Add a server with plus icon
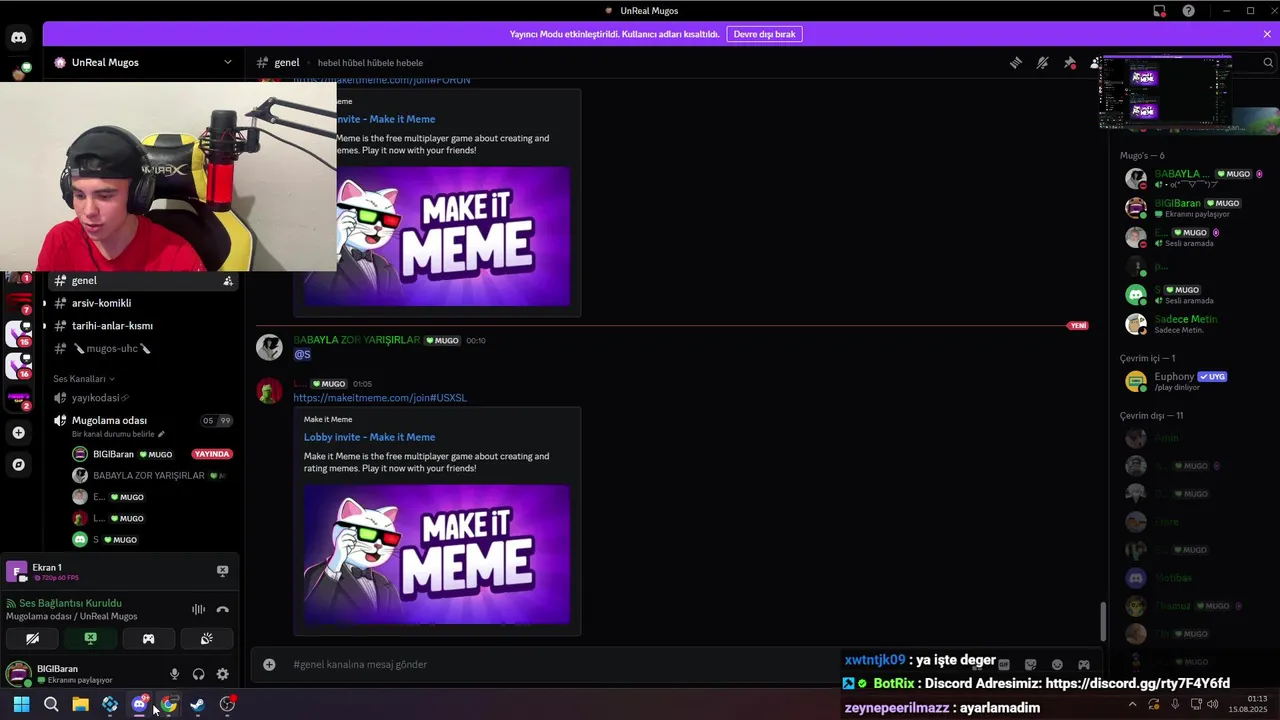This screenshot has width=1280, height=720. click(18, 433)
